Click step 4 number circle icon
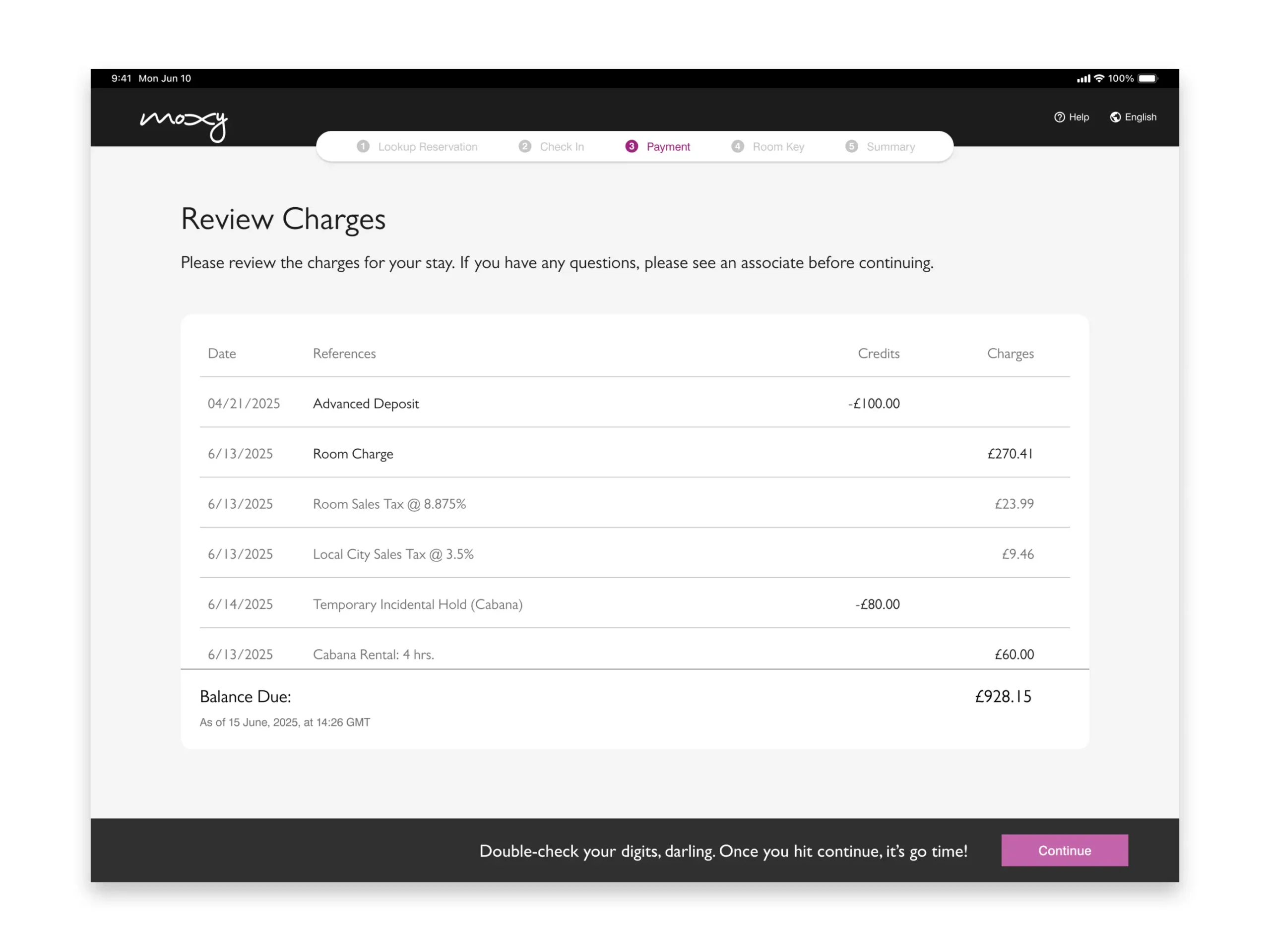This screenshot has height=952, width=1270. [x=737, y=146]
